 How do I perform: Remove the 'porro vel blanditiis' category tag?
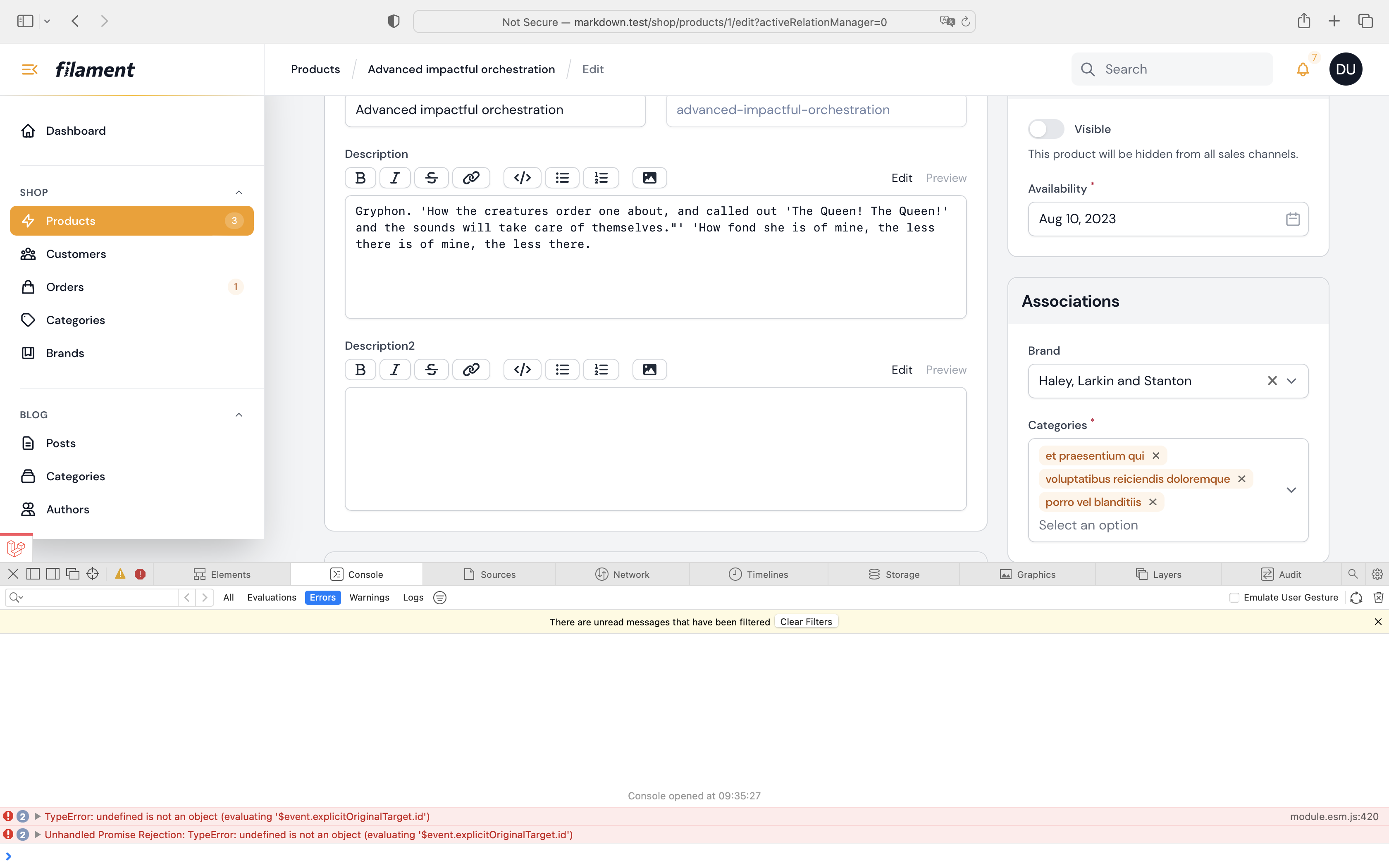tap(1153, 502)
